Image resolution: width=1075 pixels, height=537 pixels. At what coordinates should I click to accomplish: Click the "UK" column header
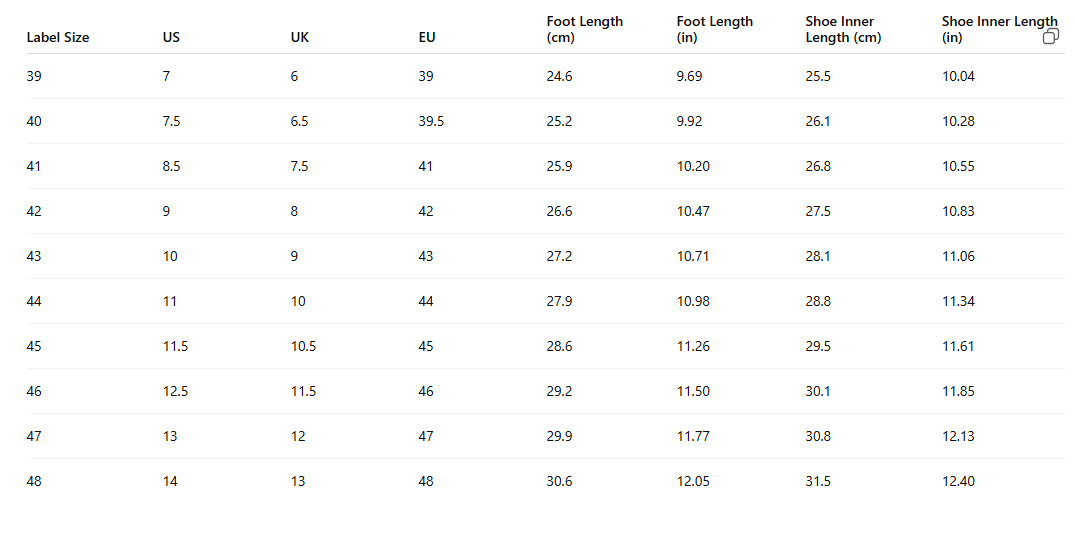point(300,38)
